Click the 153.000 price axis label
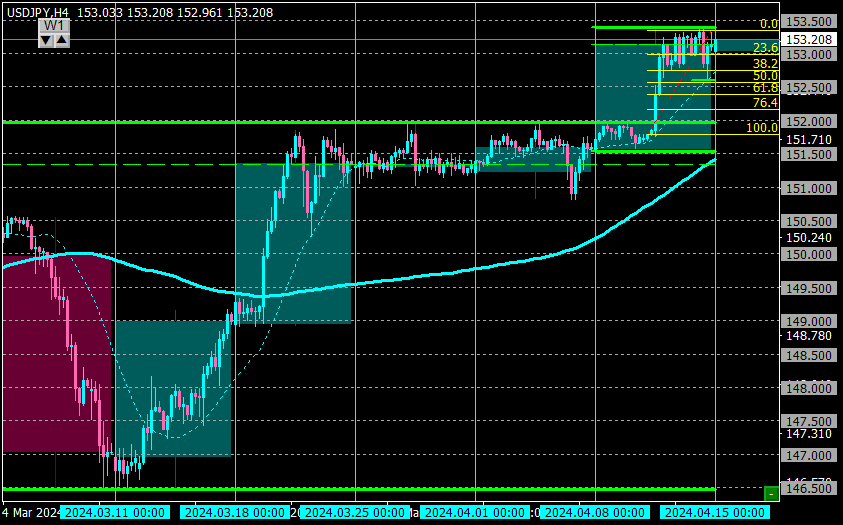This screenshot has height=525, width=843. click(809, 55)
